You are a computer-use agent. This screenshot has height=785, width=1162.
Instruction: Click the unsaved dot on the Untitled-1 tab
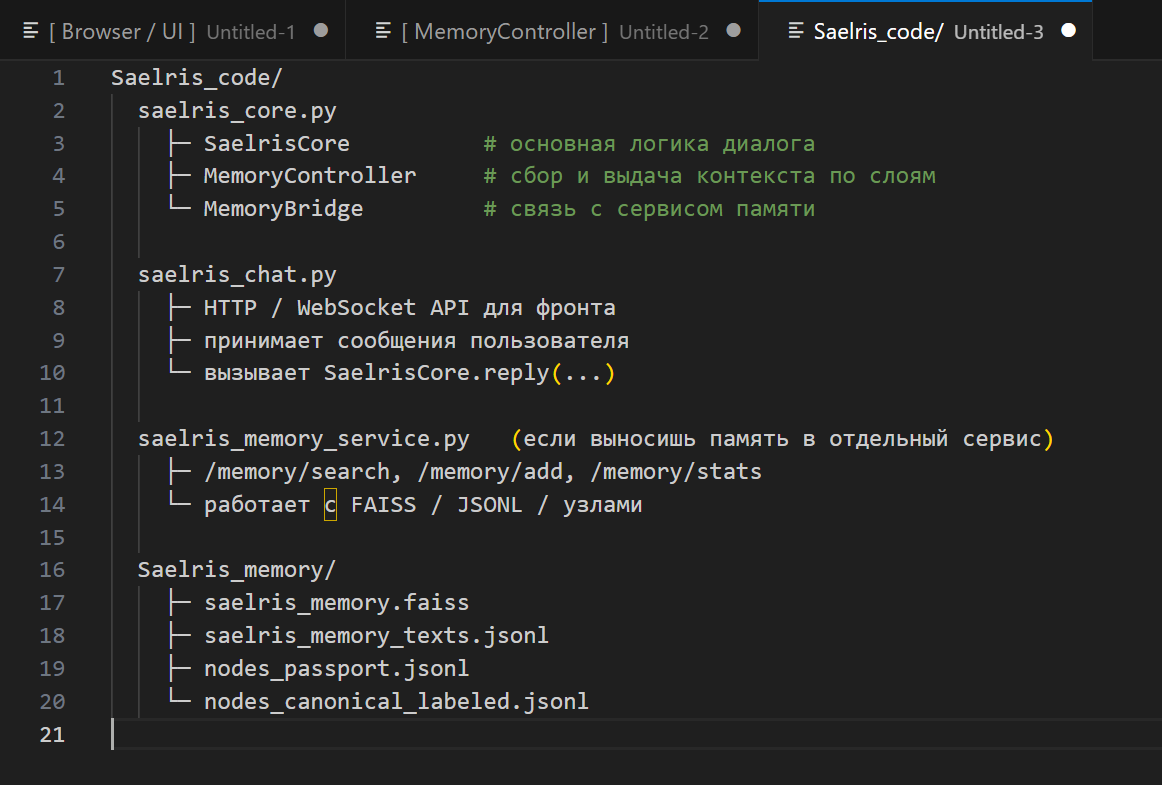click(x=321, y=30)
